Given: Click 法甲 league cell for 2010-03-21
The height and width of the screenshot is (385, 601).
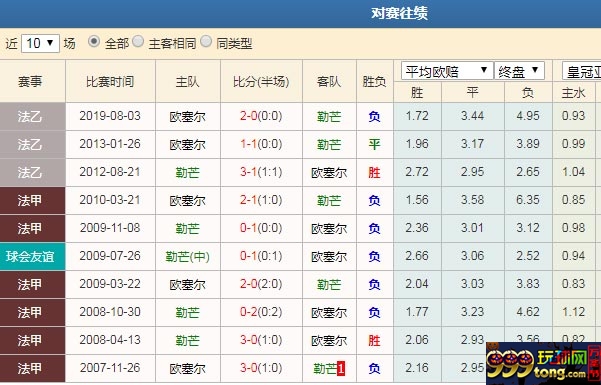Looking at the screenshot, I should 33,200.
